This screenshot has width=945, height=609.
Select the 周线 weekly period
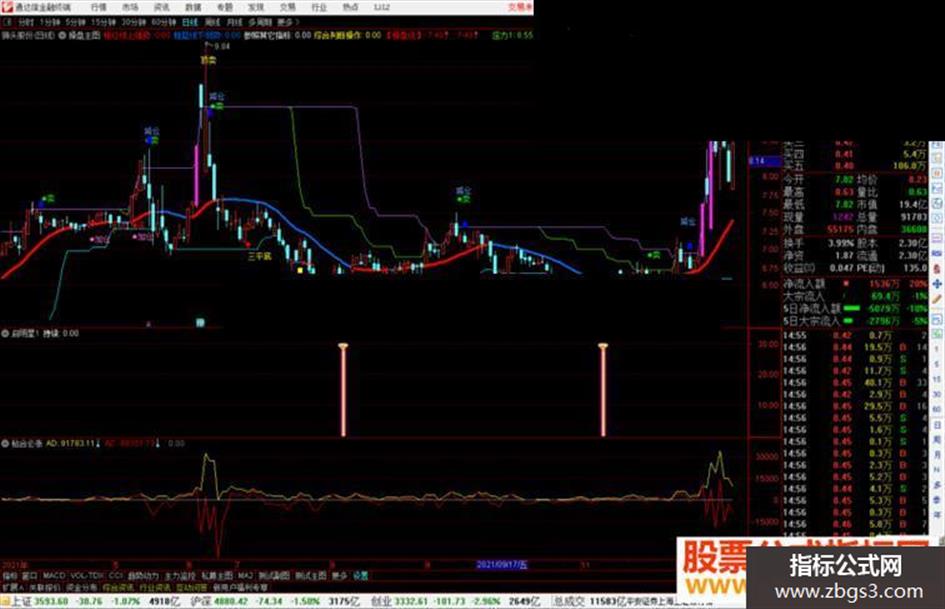(x=212, y=22)
